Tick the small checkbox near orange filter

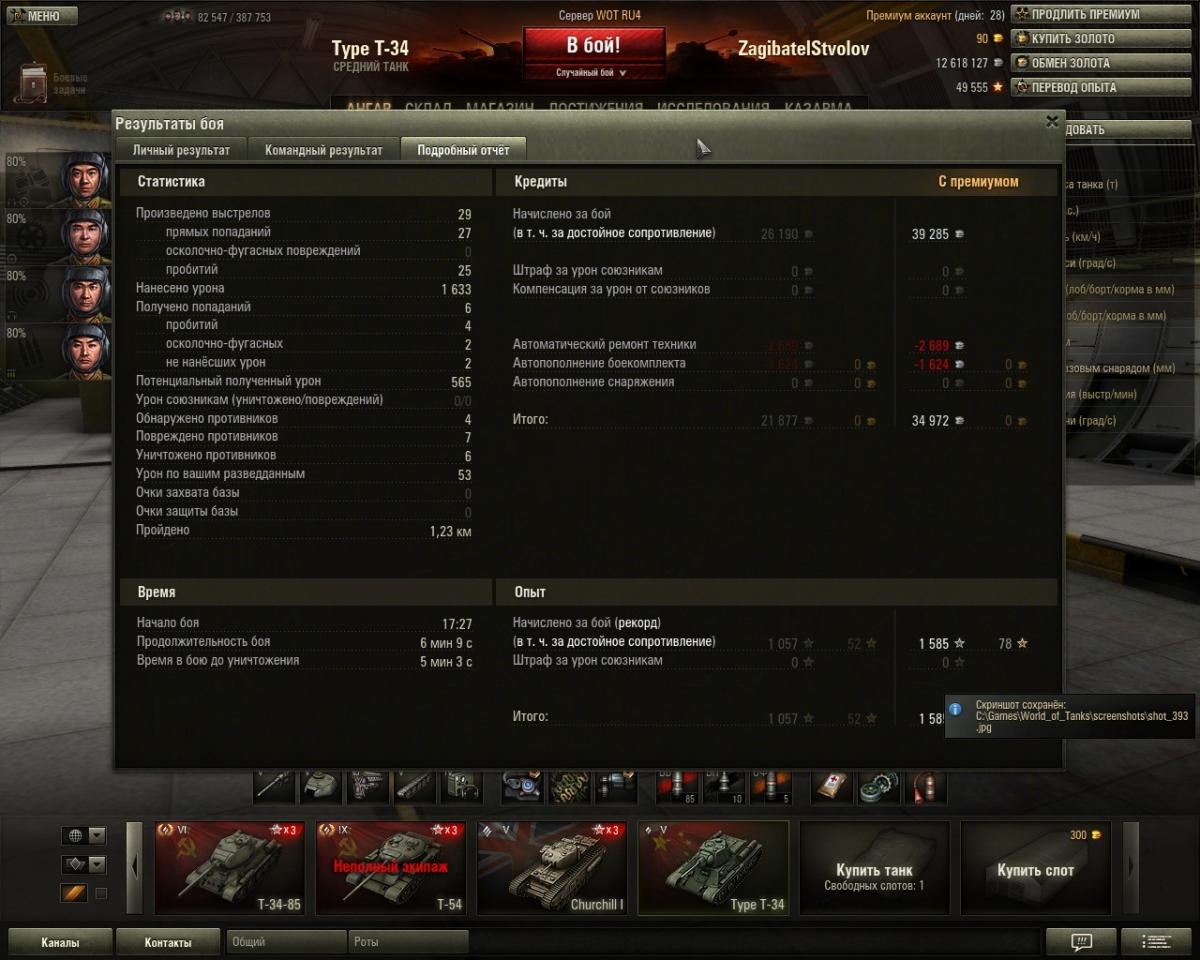[101, 893]
